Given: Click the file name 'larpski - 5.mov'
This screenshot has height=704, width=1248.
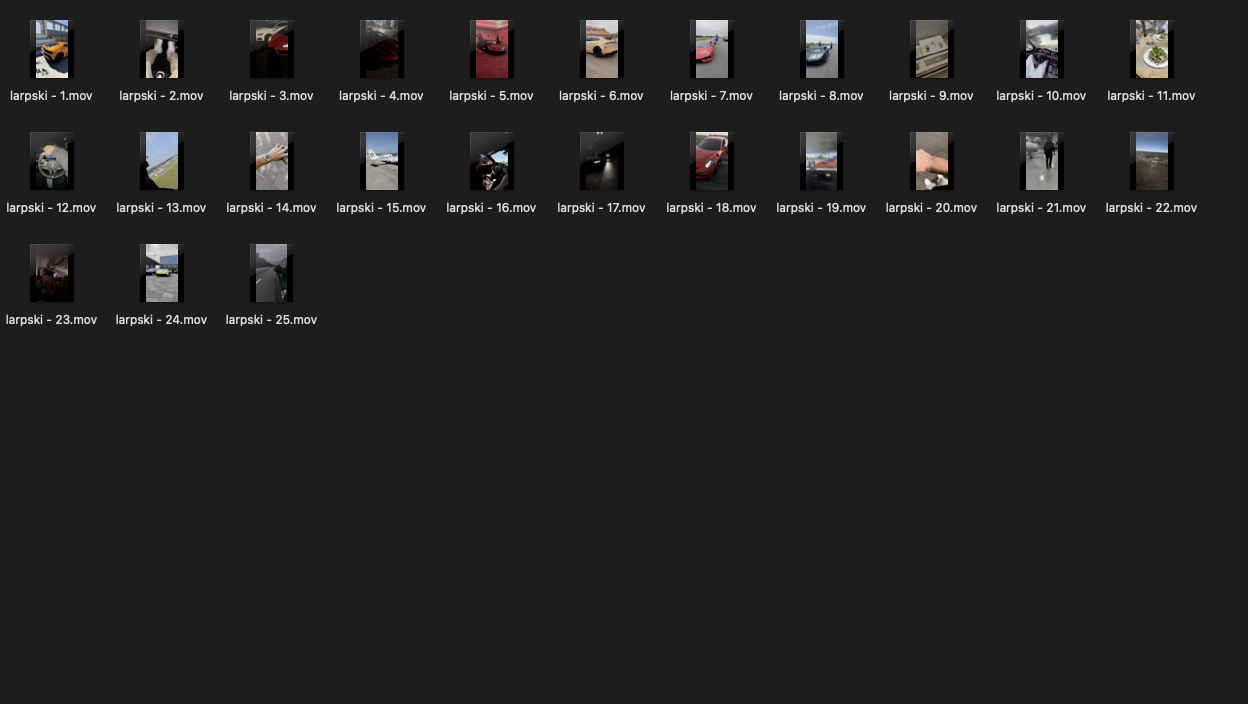Looking at the screenshot, I should 491,96.
